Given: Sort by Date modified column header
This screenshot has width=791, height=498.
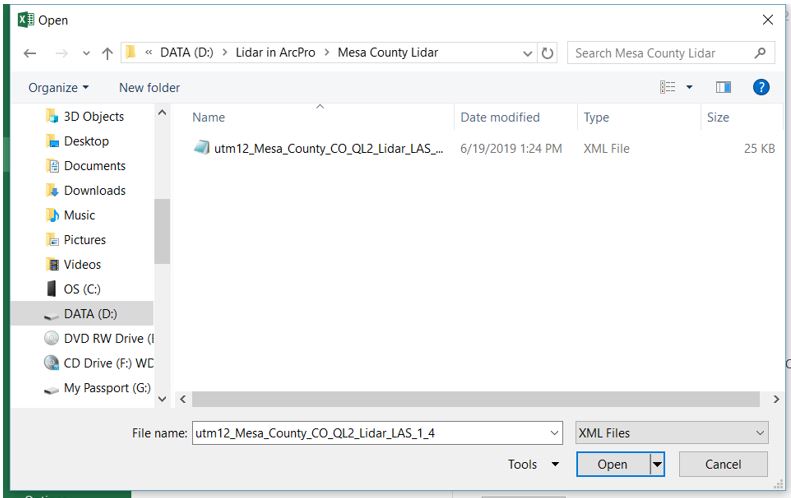Looking at the screenshot, I should click(500, 118).
